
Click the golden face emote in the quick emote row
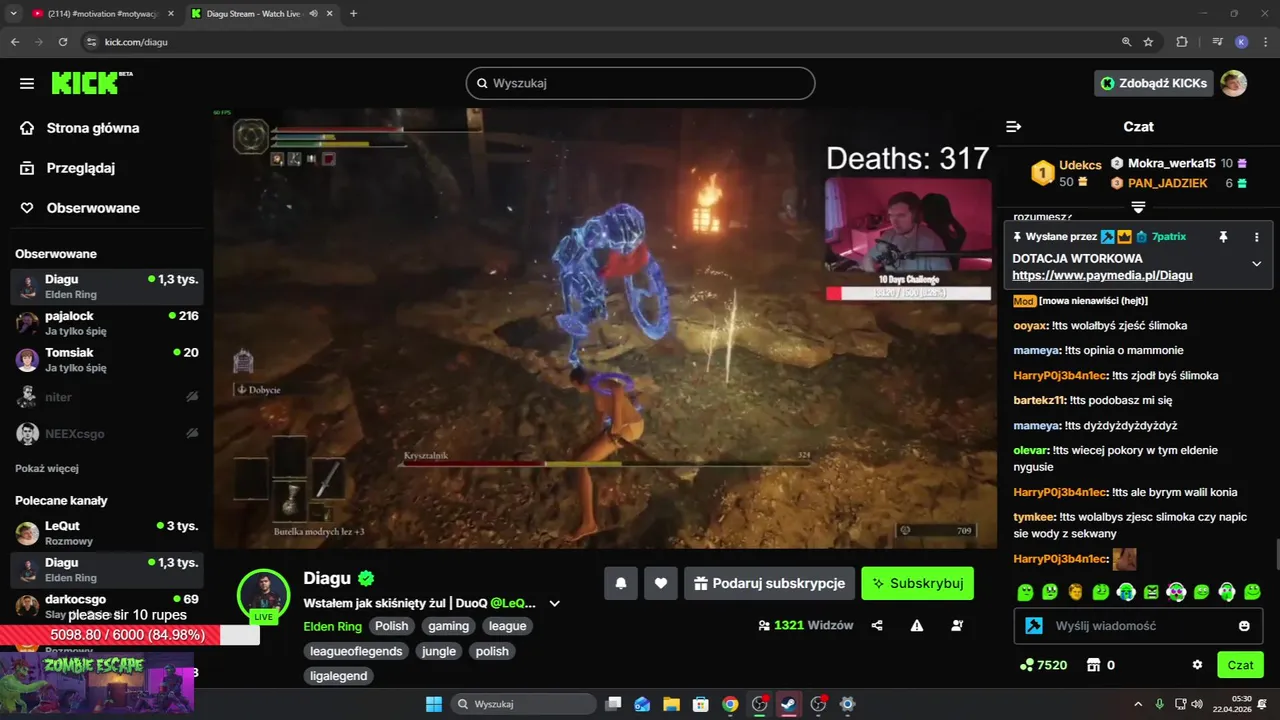[1075, 592]
